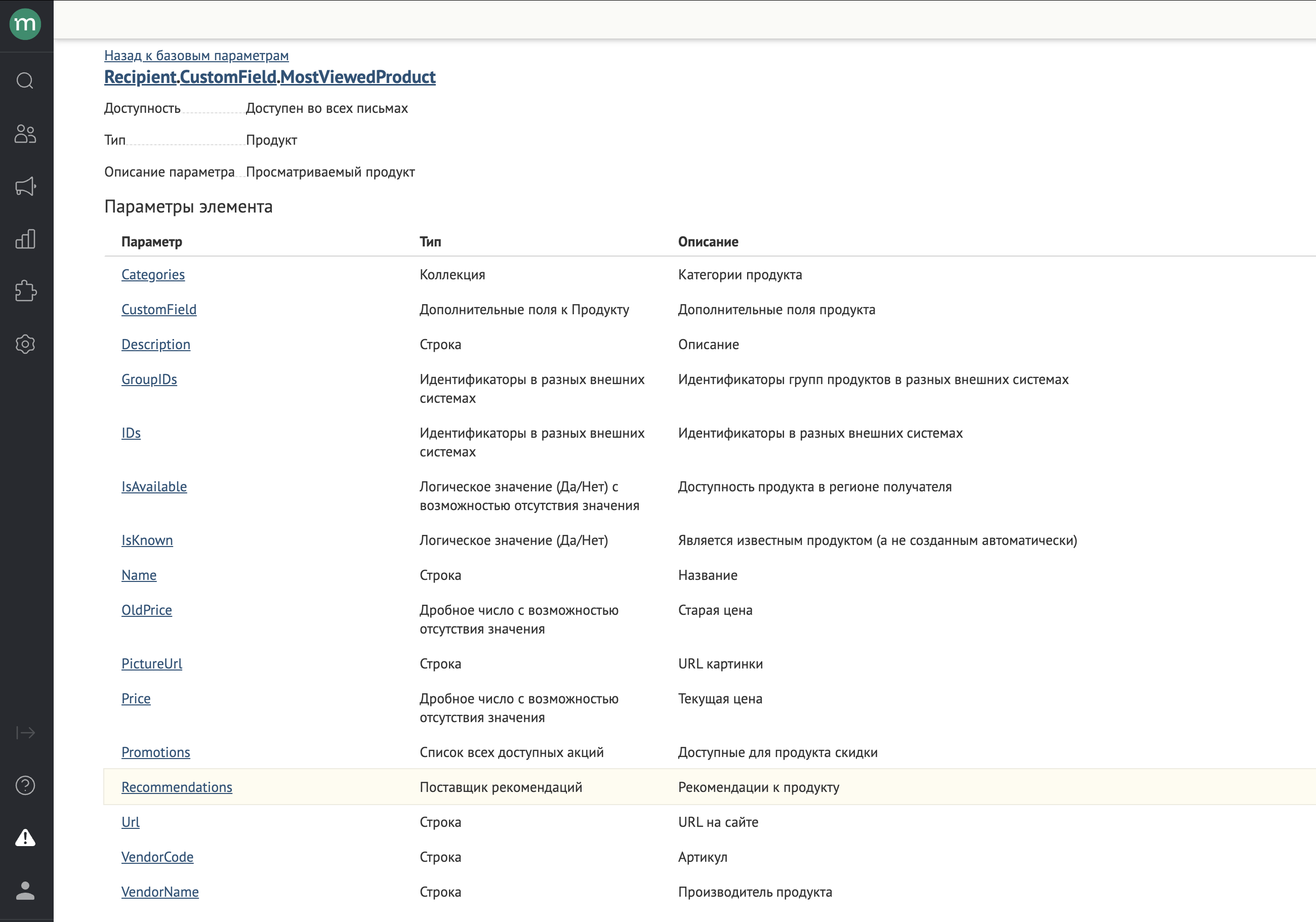Screen dimensions: 1316x922
Task: Open help via the question mark icon
Action: click(x=25, y=785)
